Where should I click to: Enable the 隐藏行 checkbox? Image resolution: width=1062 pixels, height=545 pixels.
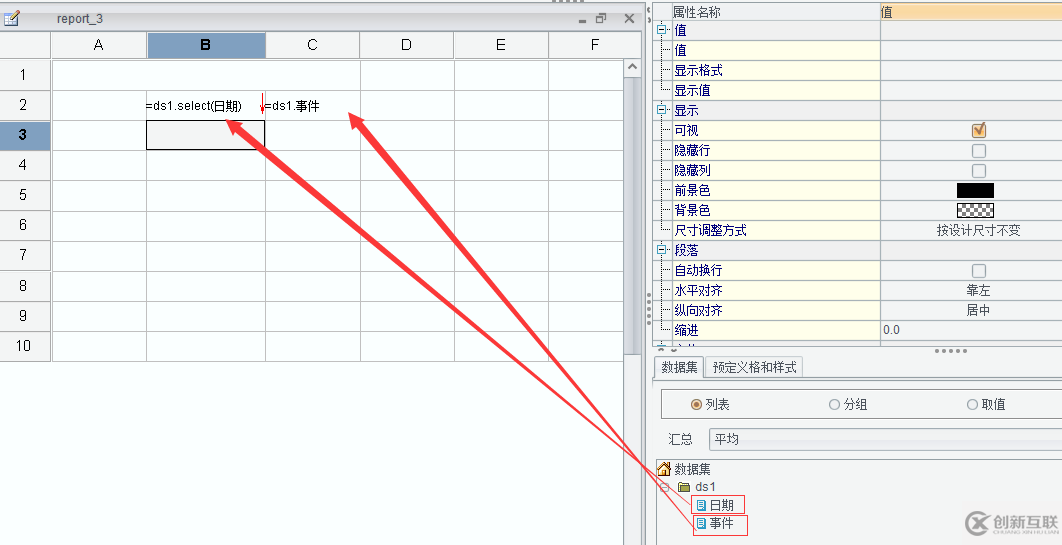(979, 150)
